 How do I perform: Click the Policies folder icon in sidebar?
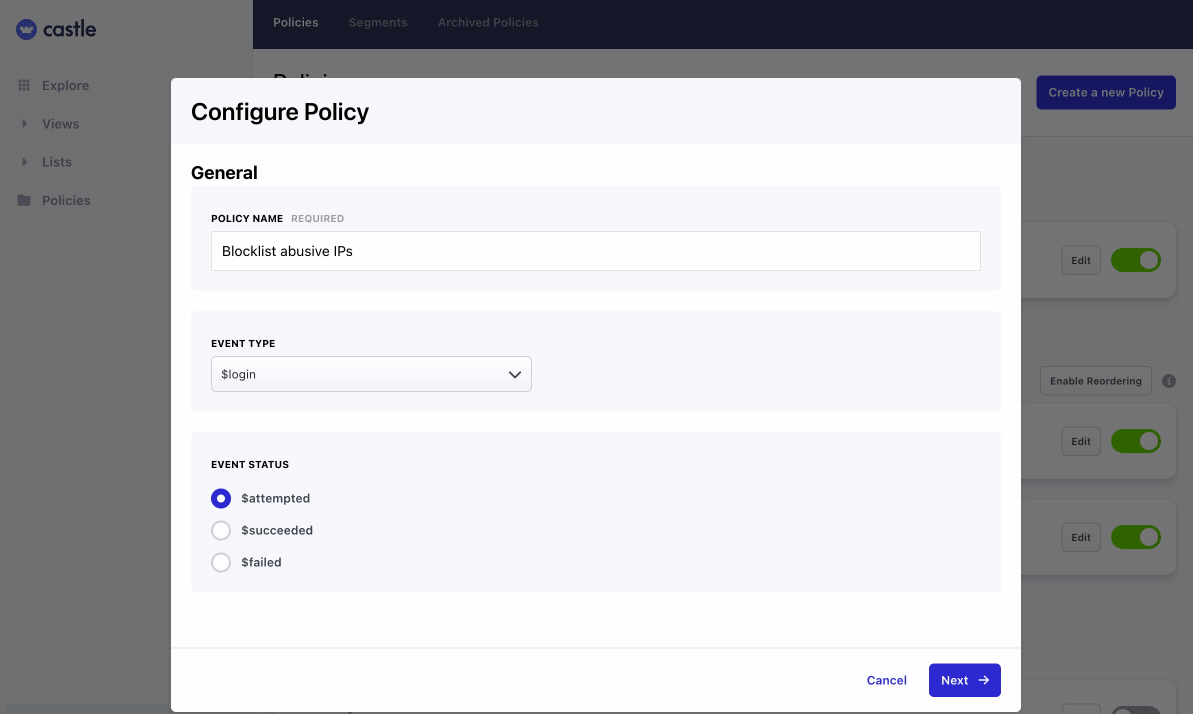pyautogui.click(x=24, y=200)
